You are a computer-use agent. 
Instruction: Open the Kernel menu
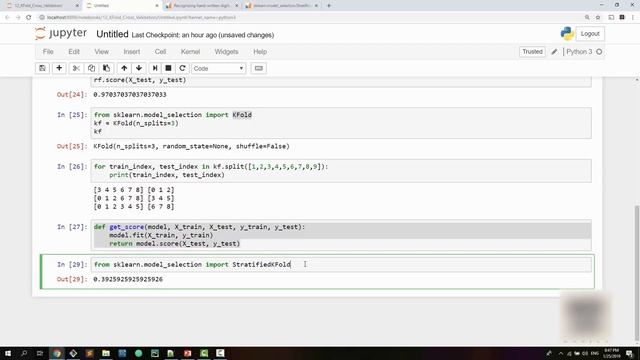(190, 52)
